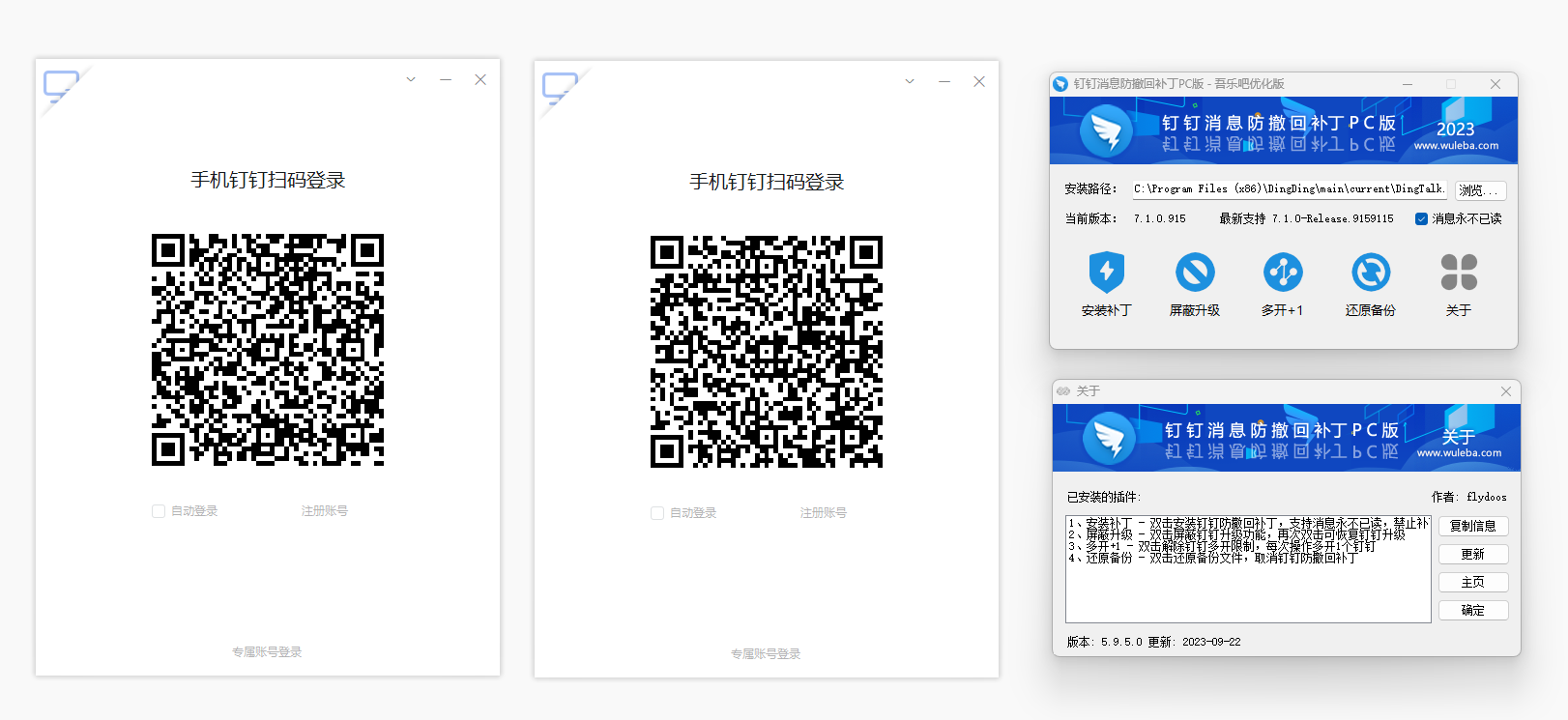Click the DingTalk logo in right login window
1568x720 pixels.
click(x=560, y=88)
